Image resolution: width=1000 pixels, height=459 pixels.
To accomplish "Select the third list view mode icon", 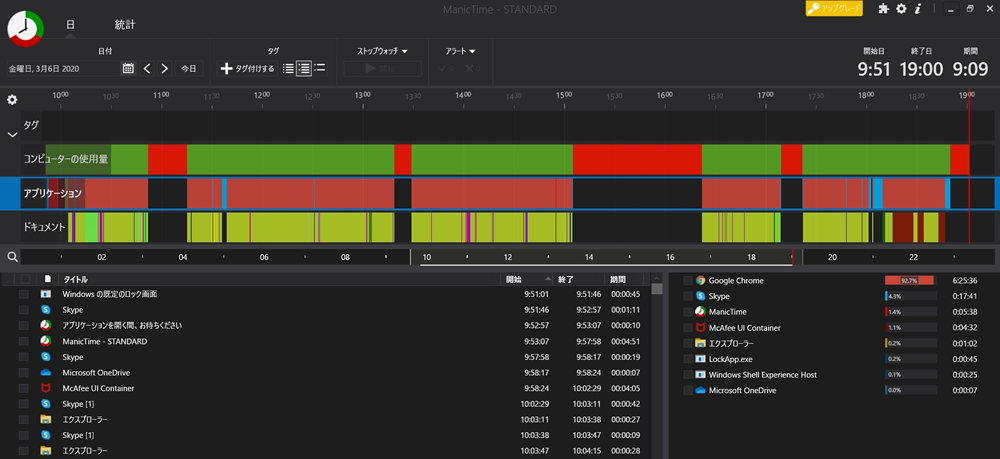I will (x=320, y=68).
